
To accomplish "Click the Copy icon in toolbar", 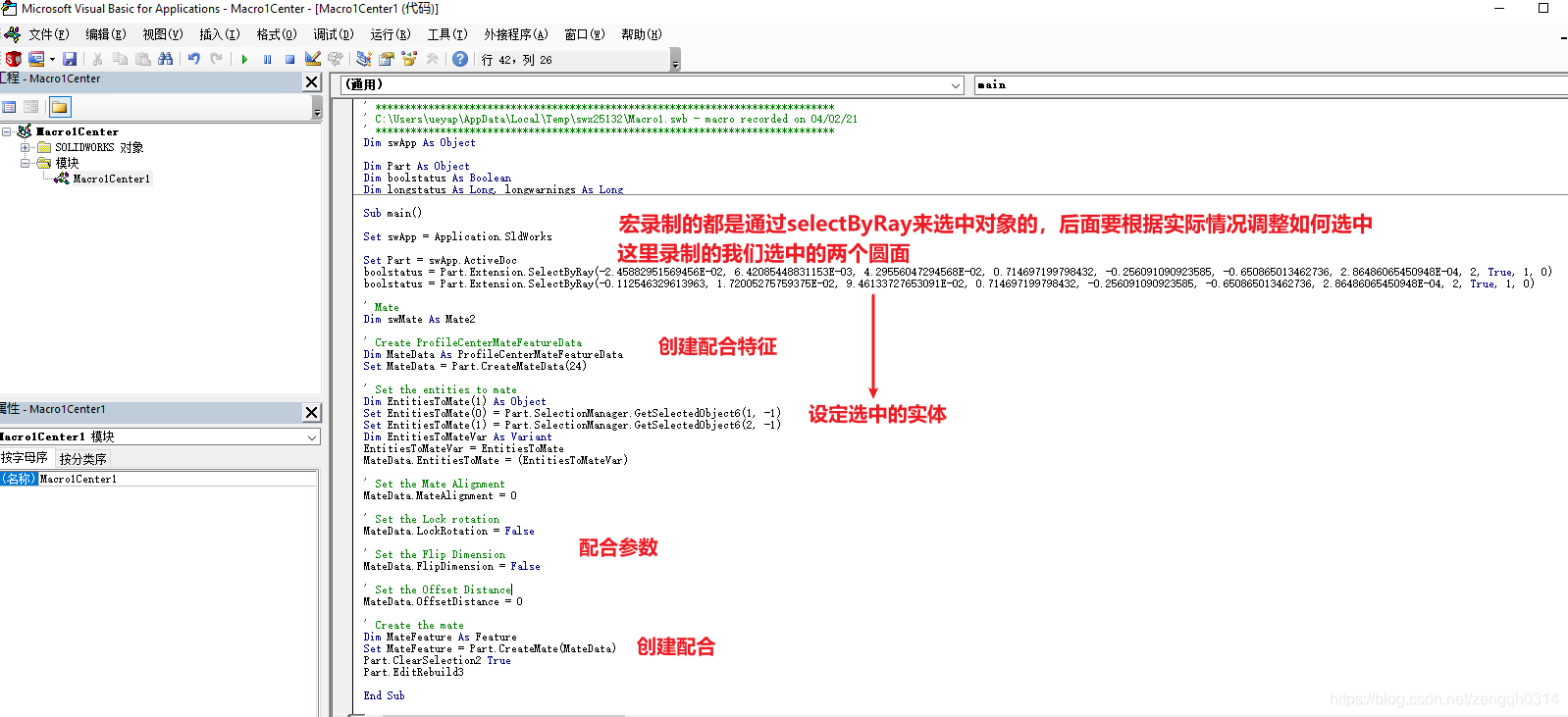I will click(120, 59).
